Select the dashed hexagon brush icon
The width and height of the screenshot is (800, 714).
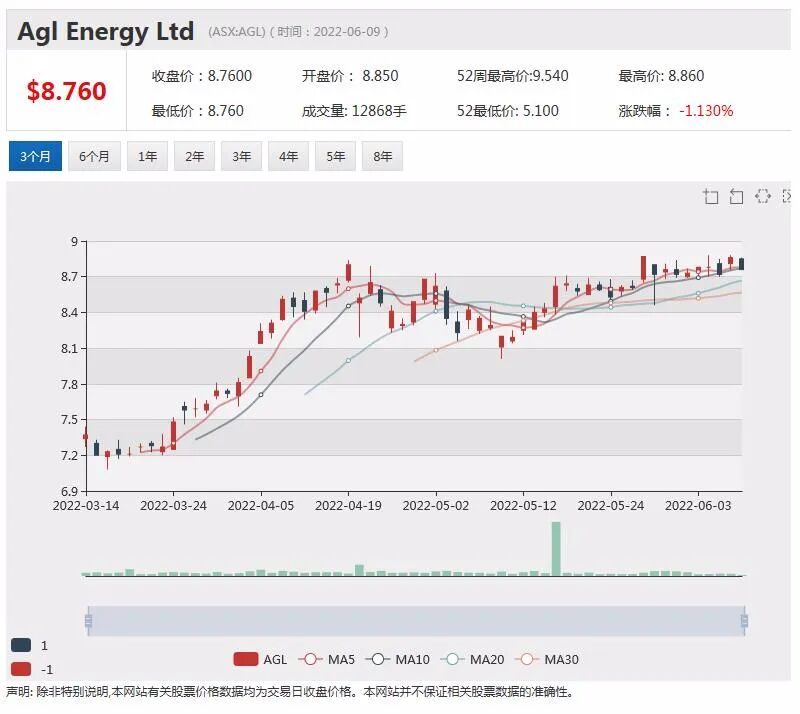(x=763, y=196)
